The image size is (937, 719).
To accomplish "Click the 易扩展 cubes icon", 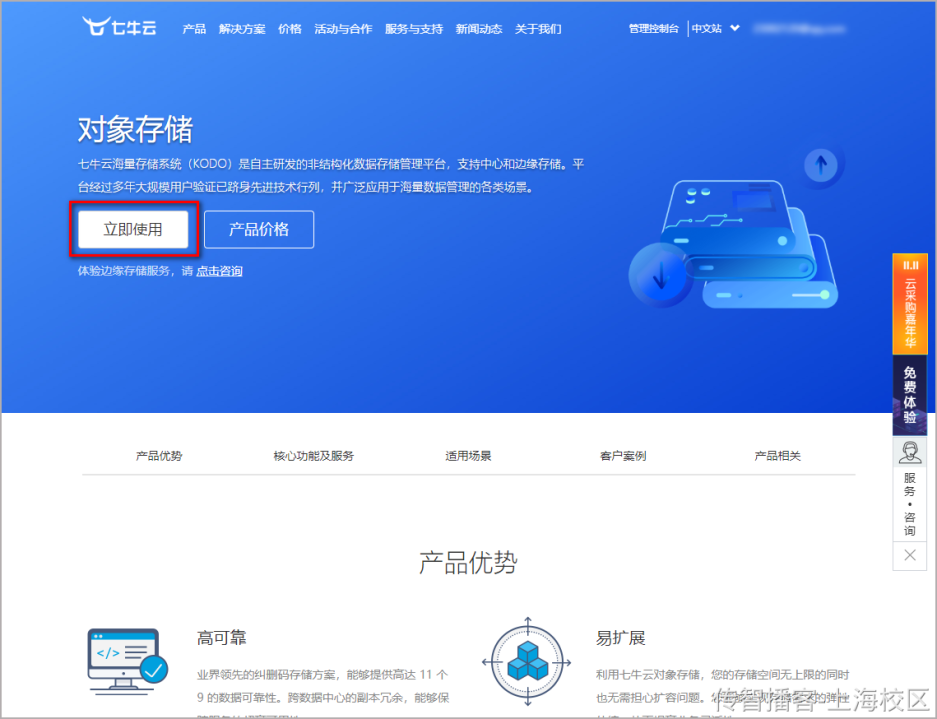I will pos(527,662).
